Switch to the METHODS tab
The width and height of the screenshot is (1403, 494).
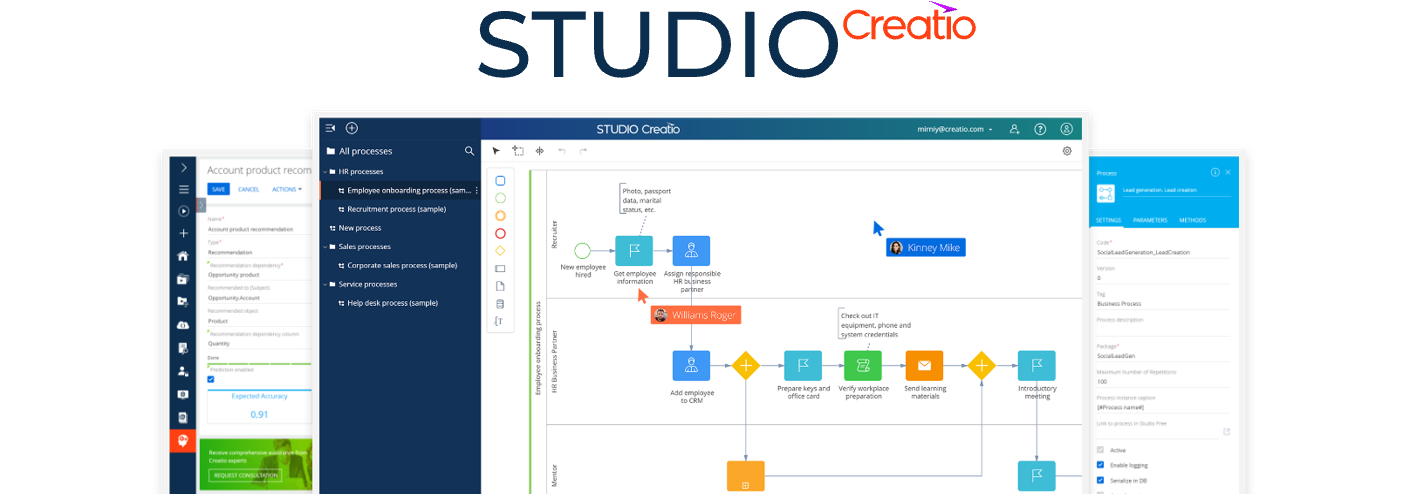point(1192,220)
